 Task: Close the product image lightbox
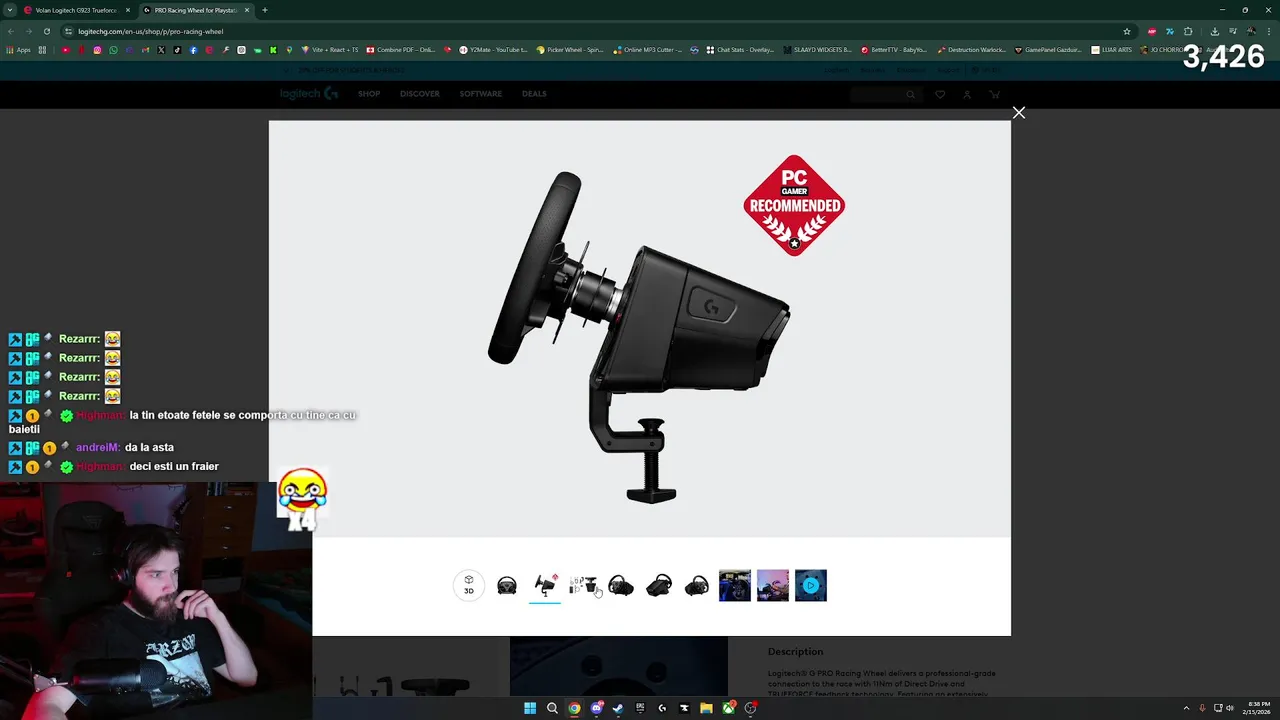[1018, 113]
